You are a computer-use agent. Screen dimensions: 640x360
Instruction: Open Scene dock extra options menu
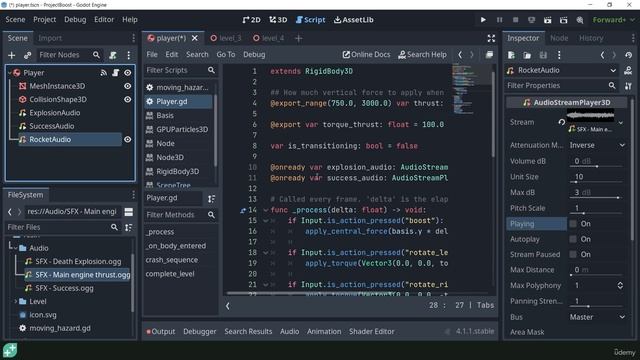[x=129, y=55]
